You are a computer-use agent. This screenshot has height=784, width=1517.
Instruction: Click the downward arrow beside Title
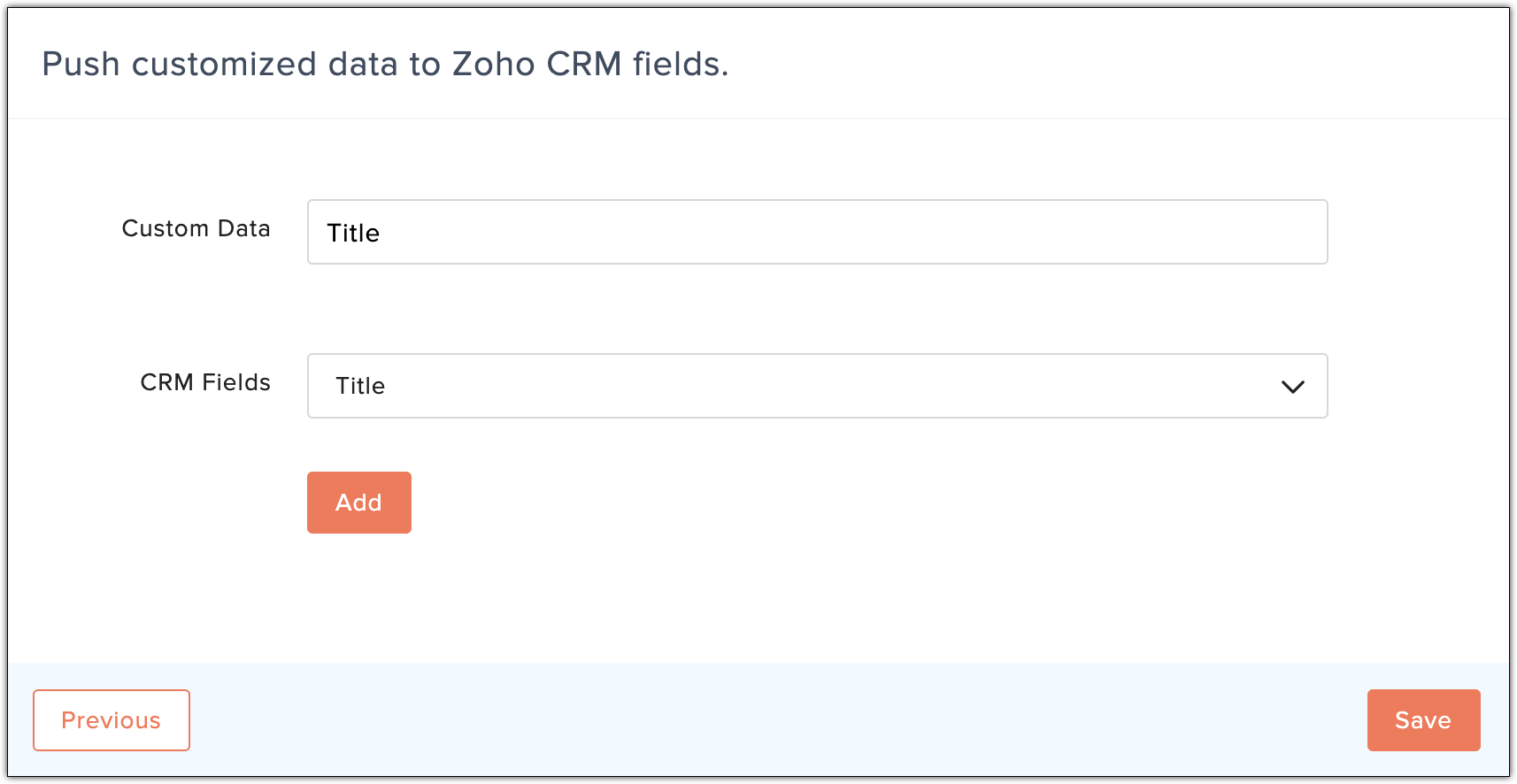(1293, 387)
